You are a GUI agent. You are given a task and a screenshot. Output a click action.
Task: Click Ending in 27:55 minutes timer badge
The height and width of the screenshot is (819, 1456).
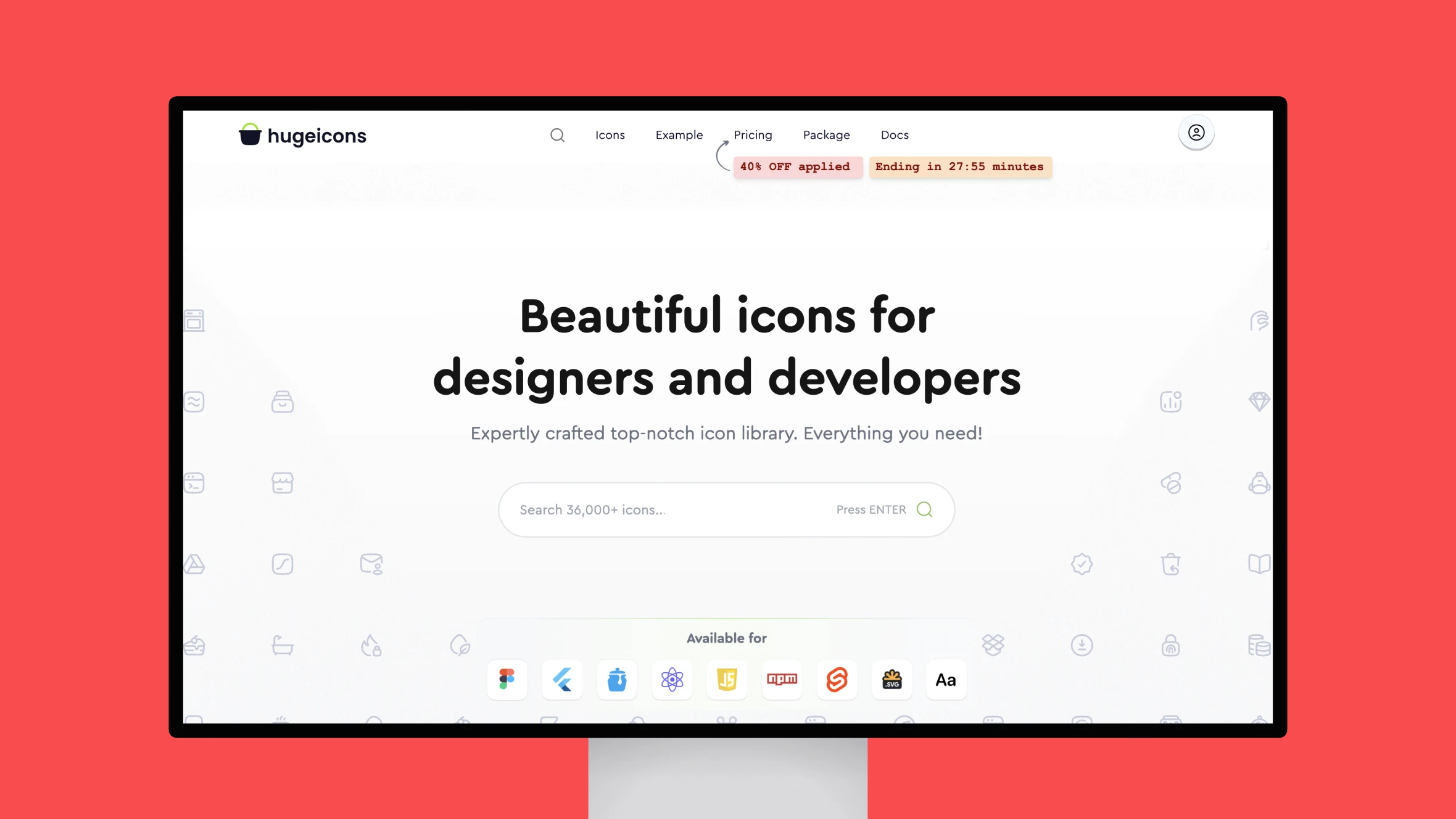pyautogui.click(x=958, y=166)
